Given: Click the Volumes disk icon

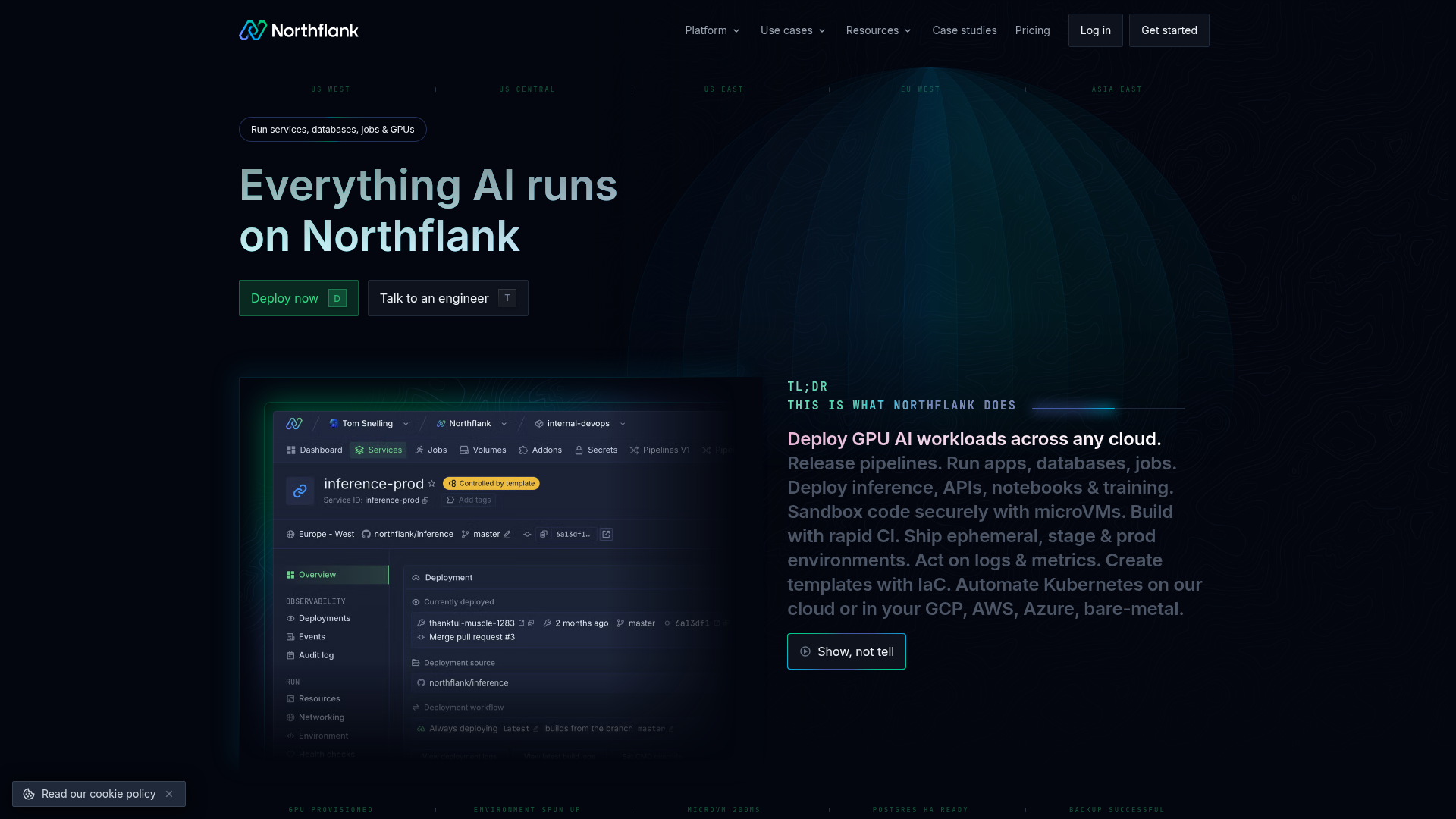Looking at the screenshot, I should coord(464,450).
